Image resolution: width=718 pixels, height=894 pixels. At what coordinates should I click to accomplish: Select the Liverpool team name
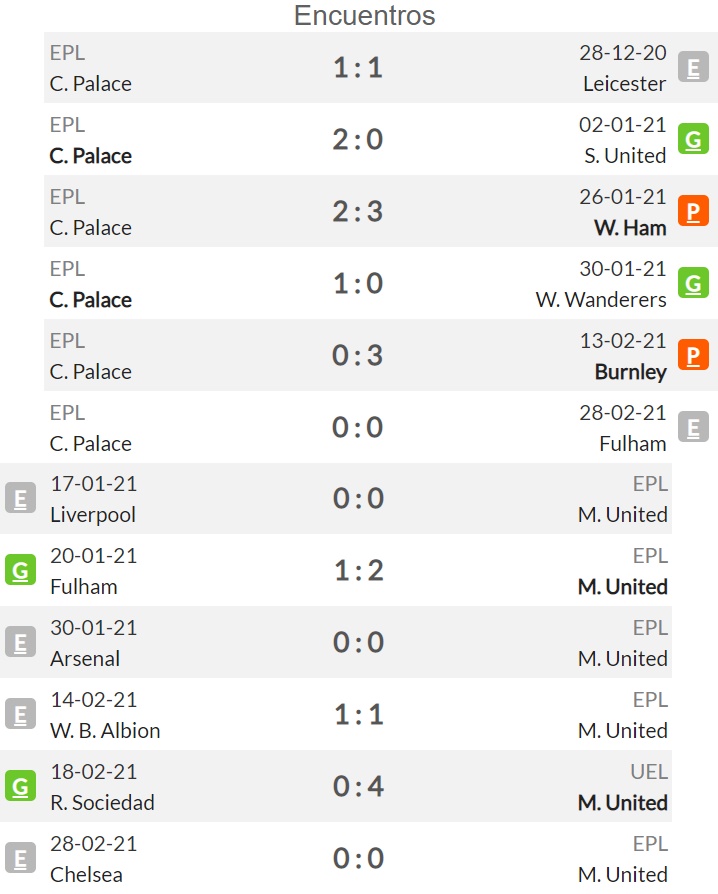(93, 515)
